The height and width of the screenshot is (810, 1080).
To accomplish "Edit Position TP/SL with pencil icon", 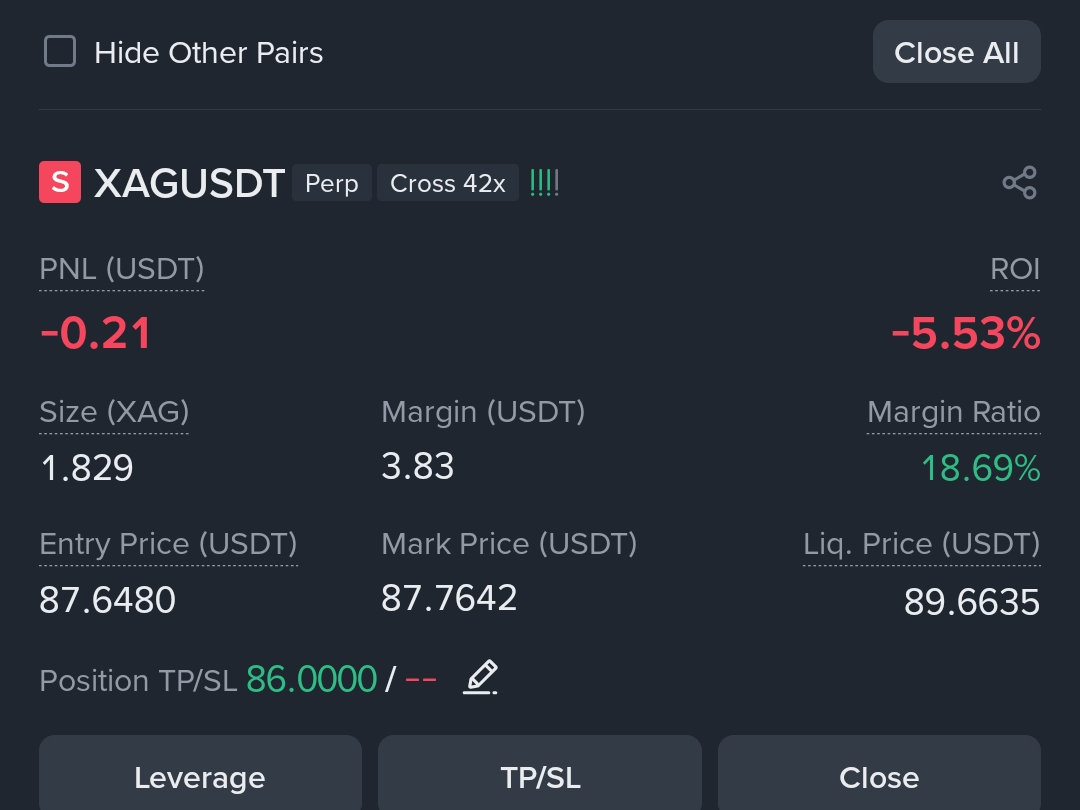I will tap(480, 677).
